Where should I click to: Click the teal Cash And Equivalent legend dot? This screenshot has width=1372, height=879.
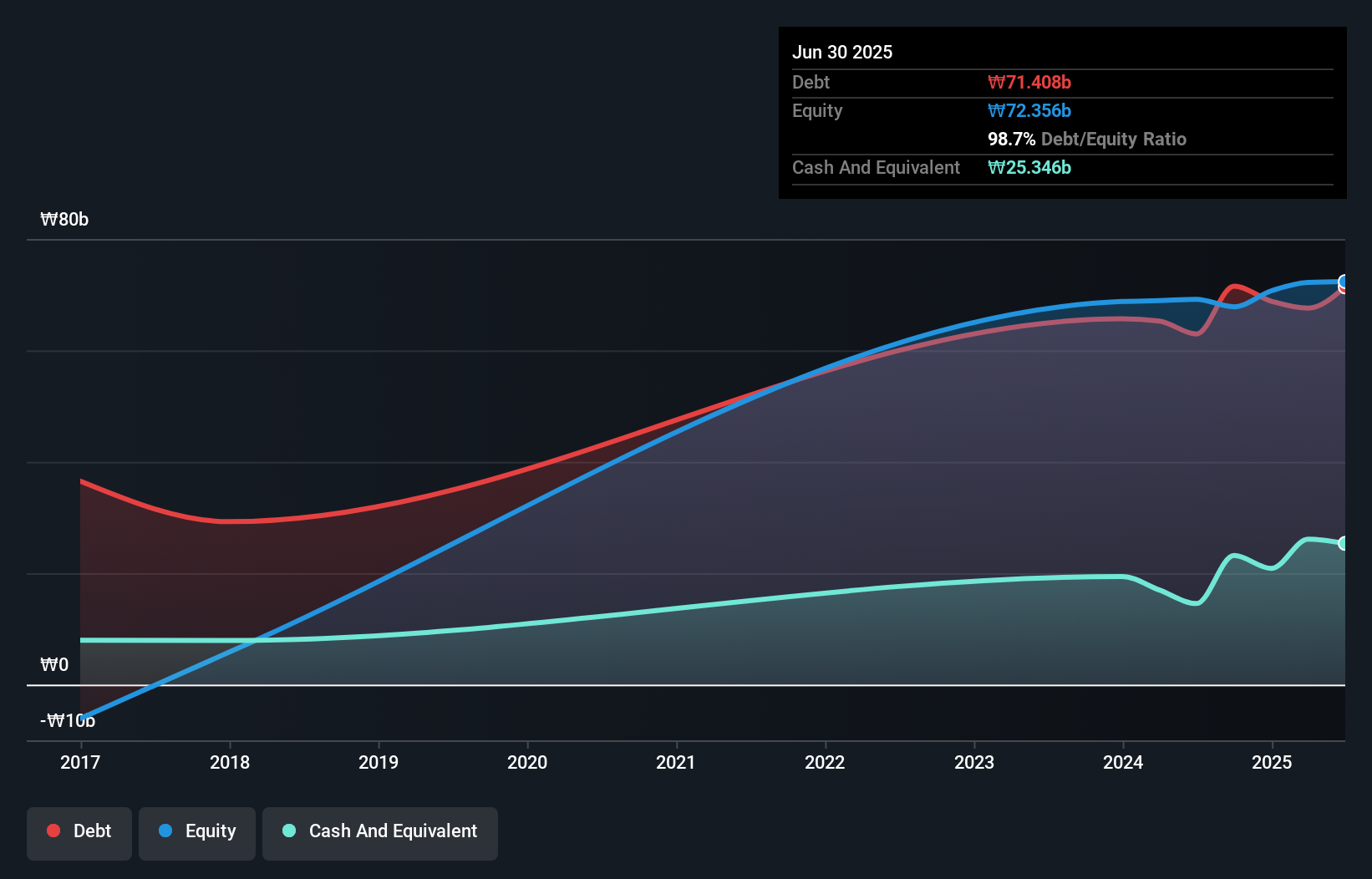pos(288,831)
